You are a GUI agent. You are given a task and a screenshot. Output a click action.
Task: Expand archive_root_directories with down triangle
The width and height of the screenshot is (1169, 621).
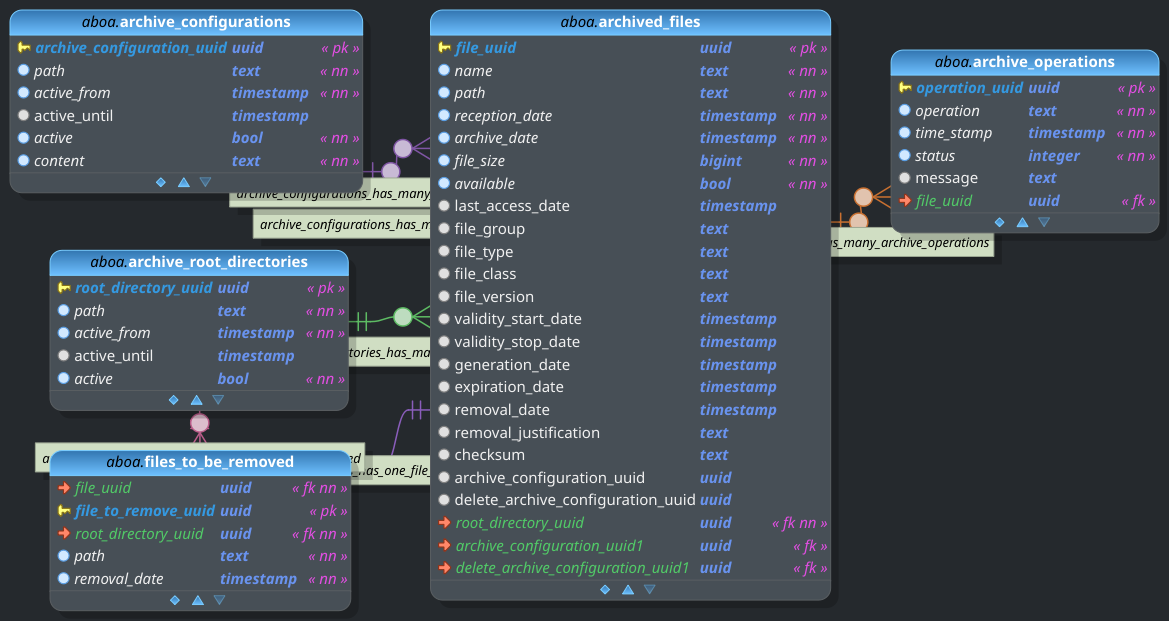(218, 400)
